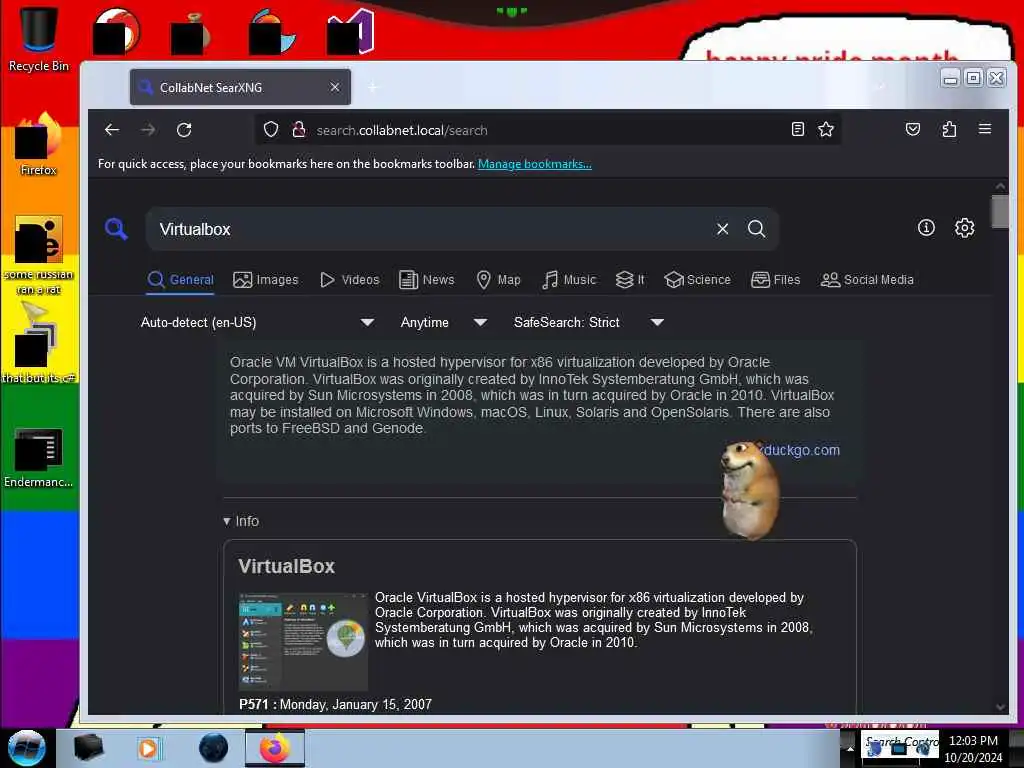
Task: Switch to the Science category
Action: (697, 280)
